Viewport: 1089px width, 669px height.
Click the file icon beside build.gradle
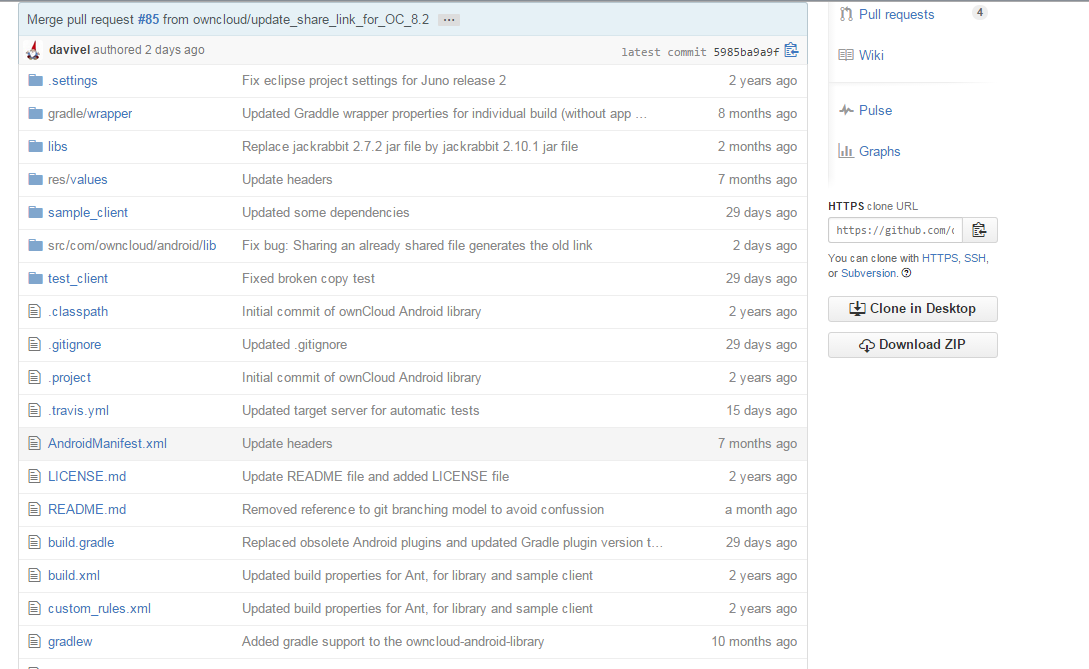click(35, 543)
